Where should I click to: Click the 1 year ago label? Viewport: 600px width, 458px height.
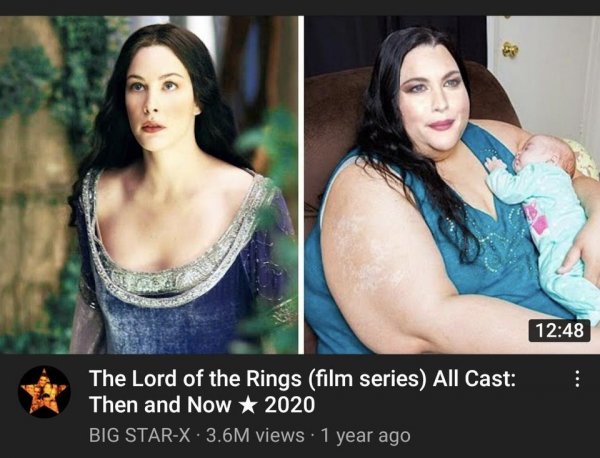click(365, 435)
